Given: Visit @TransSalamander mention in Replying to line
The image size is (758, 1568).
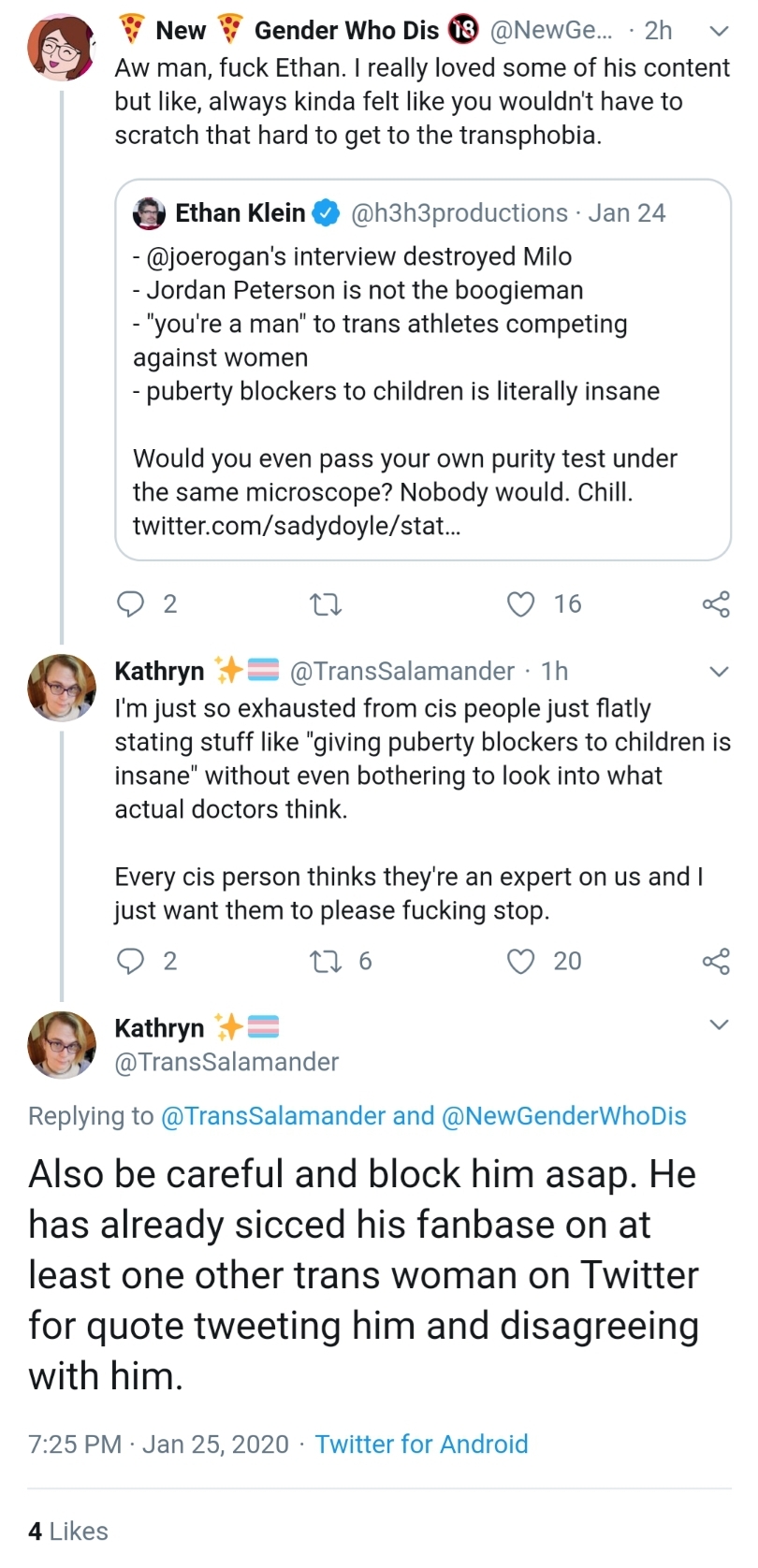Looking at the screenshot, I should pos(273,1115).
